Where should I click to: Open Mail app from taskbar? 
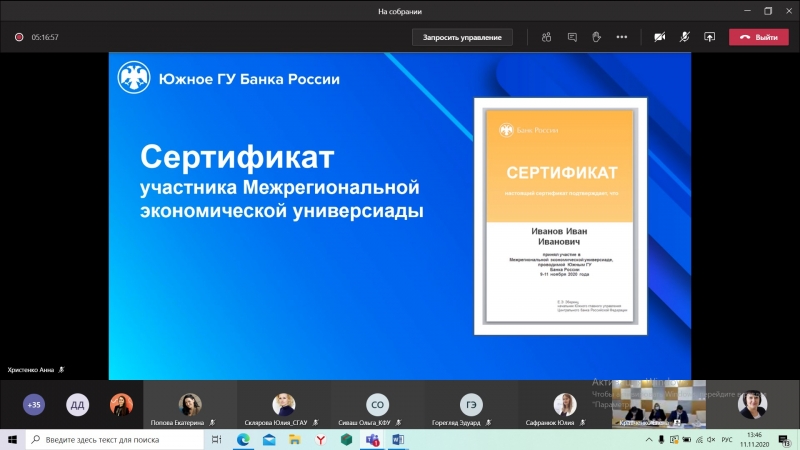[269, 439]
